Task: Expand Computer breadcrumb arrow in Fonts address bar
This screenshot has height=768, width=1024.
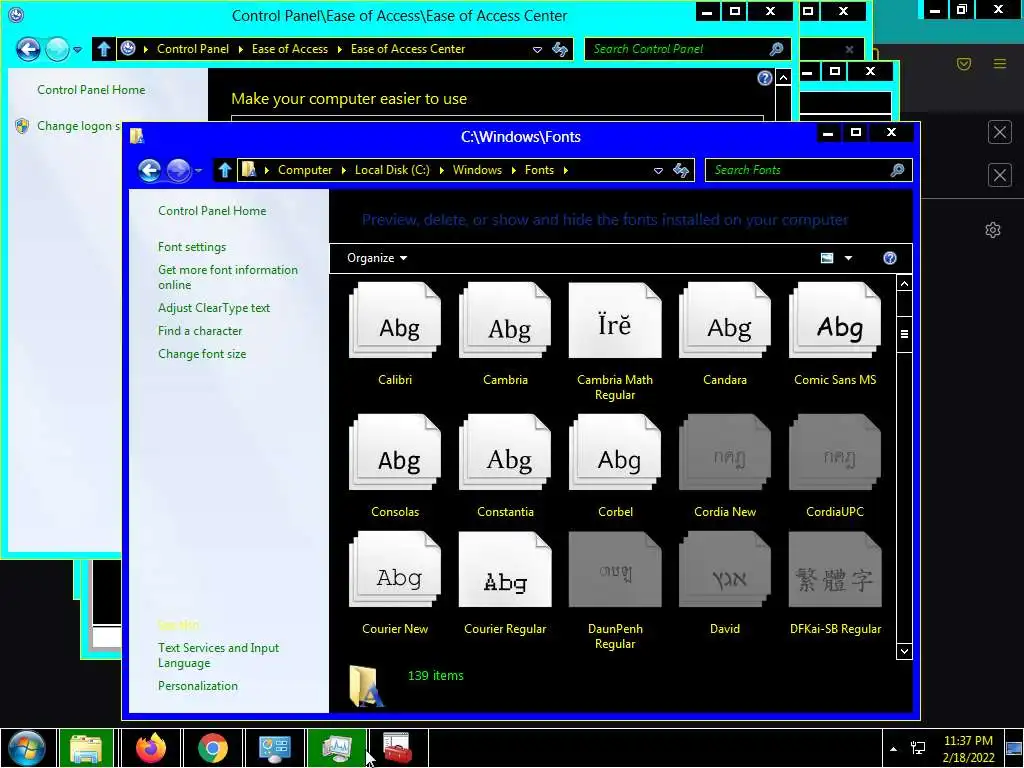Action: point(344,170)
